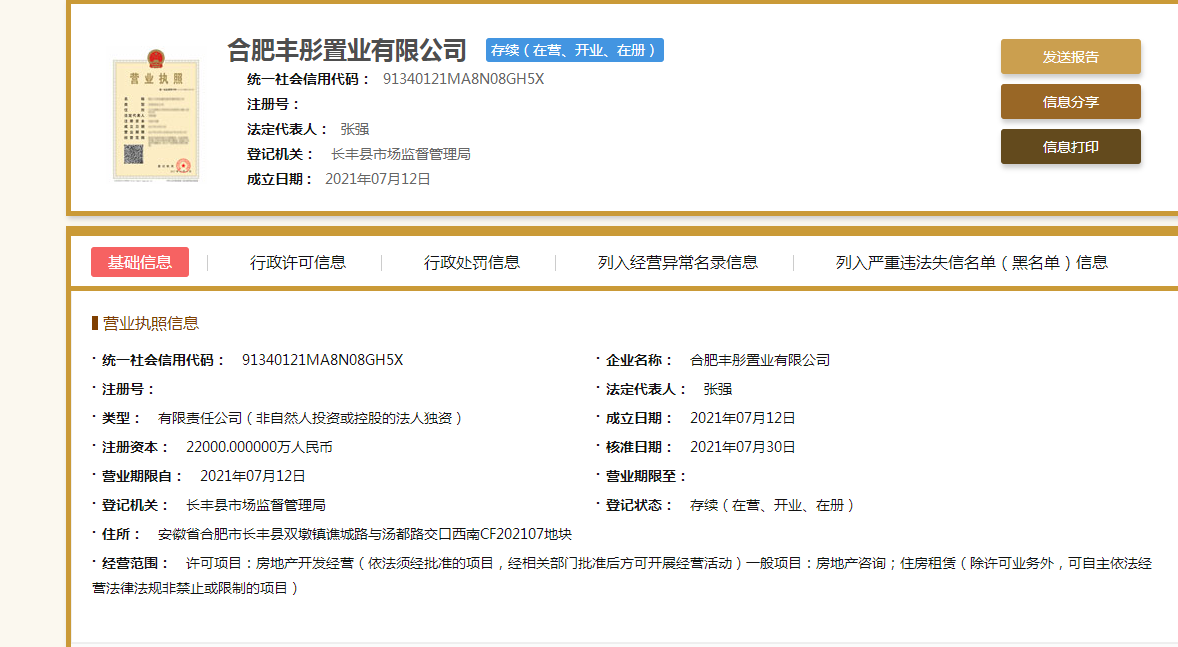The image size is (1178, 647).
Task: Click the 核准日期 value 2021年07月30日
Action: point(742,447)
